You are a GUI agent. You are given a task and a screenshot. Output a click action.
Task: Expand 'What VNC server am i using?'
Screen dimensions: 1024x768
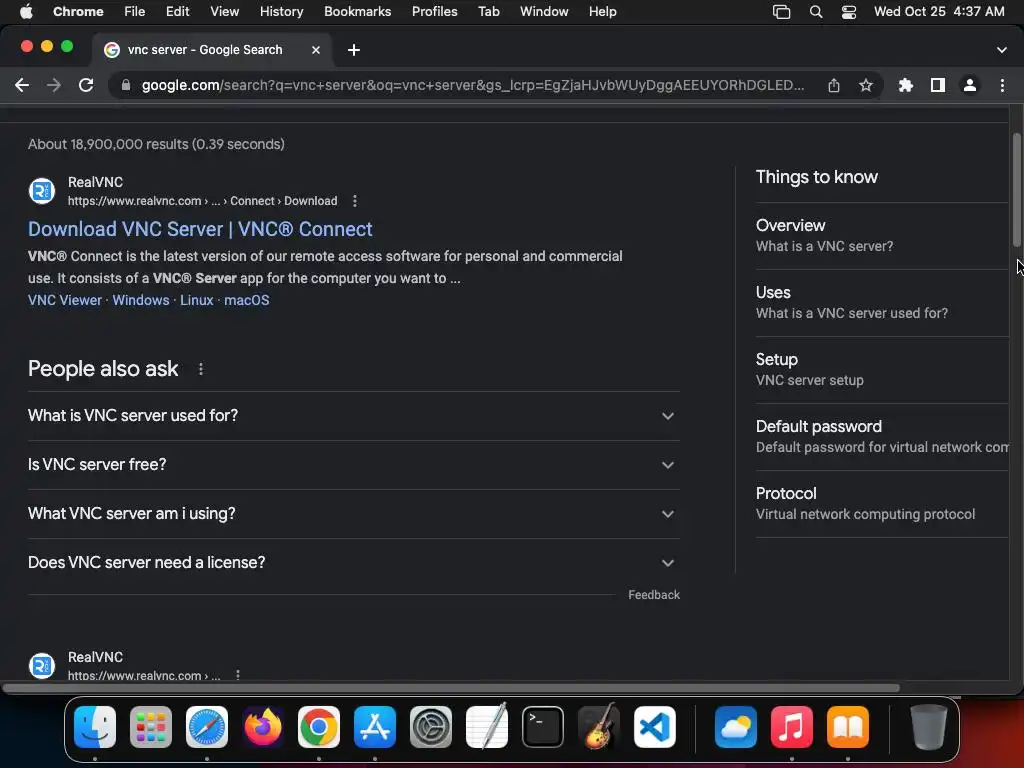353,514
